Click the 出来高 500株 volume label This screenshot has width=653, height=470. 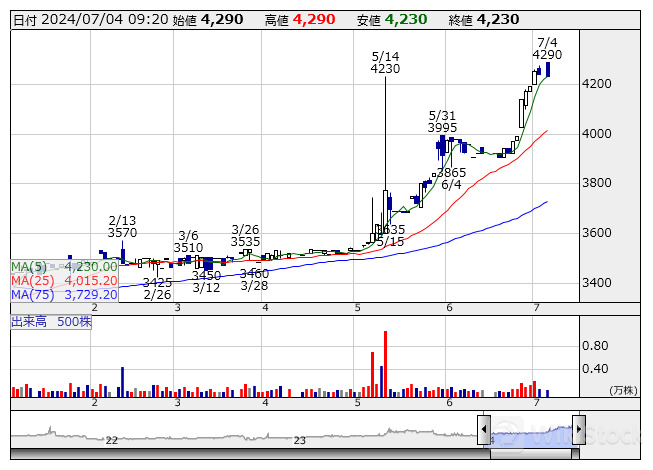(x=52, y=322)
